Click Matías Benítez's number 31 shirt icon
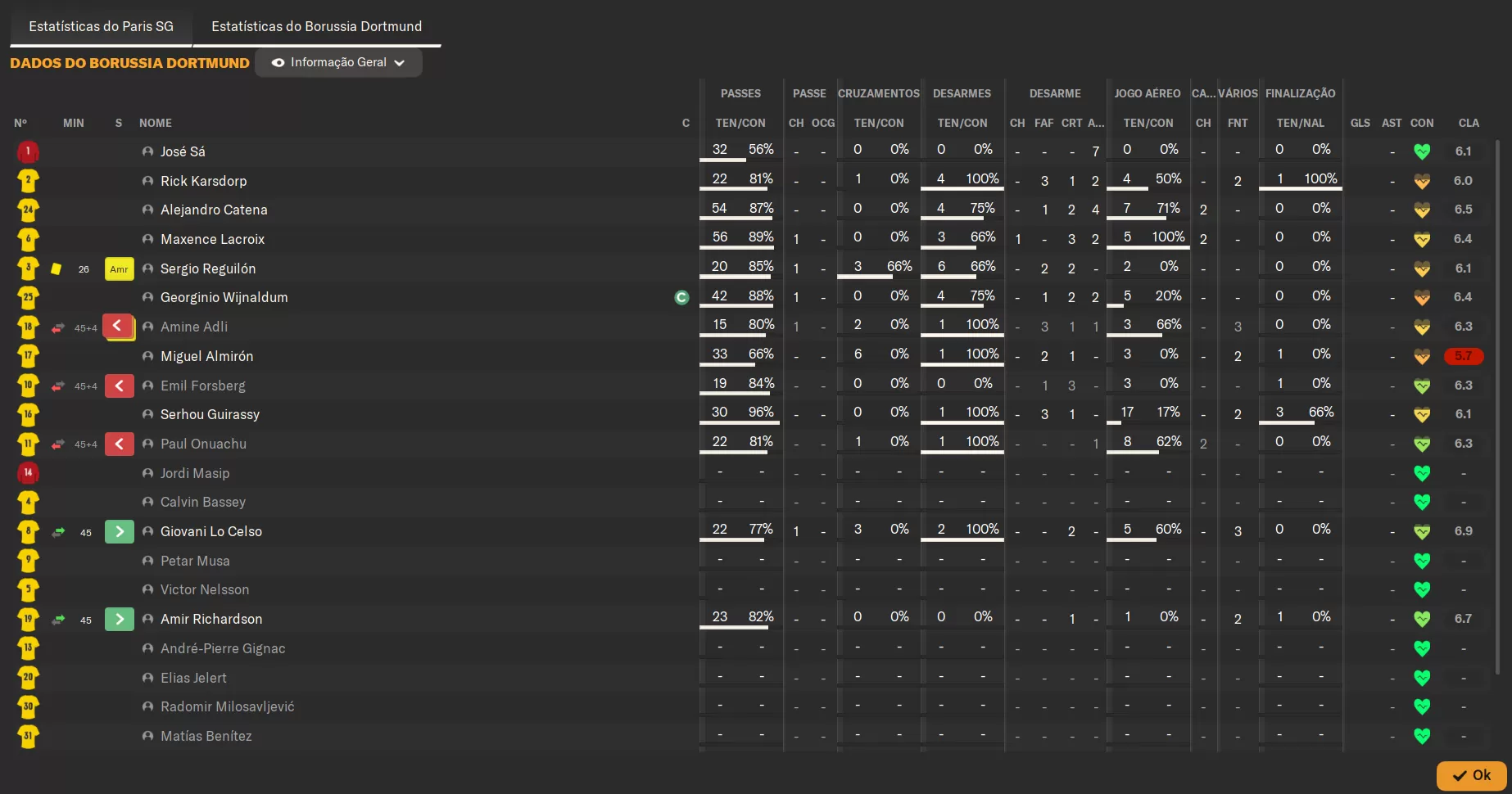This screenshot has width=1512, height=794. tap(28, 736)
